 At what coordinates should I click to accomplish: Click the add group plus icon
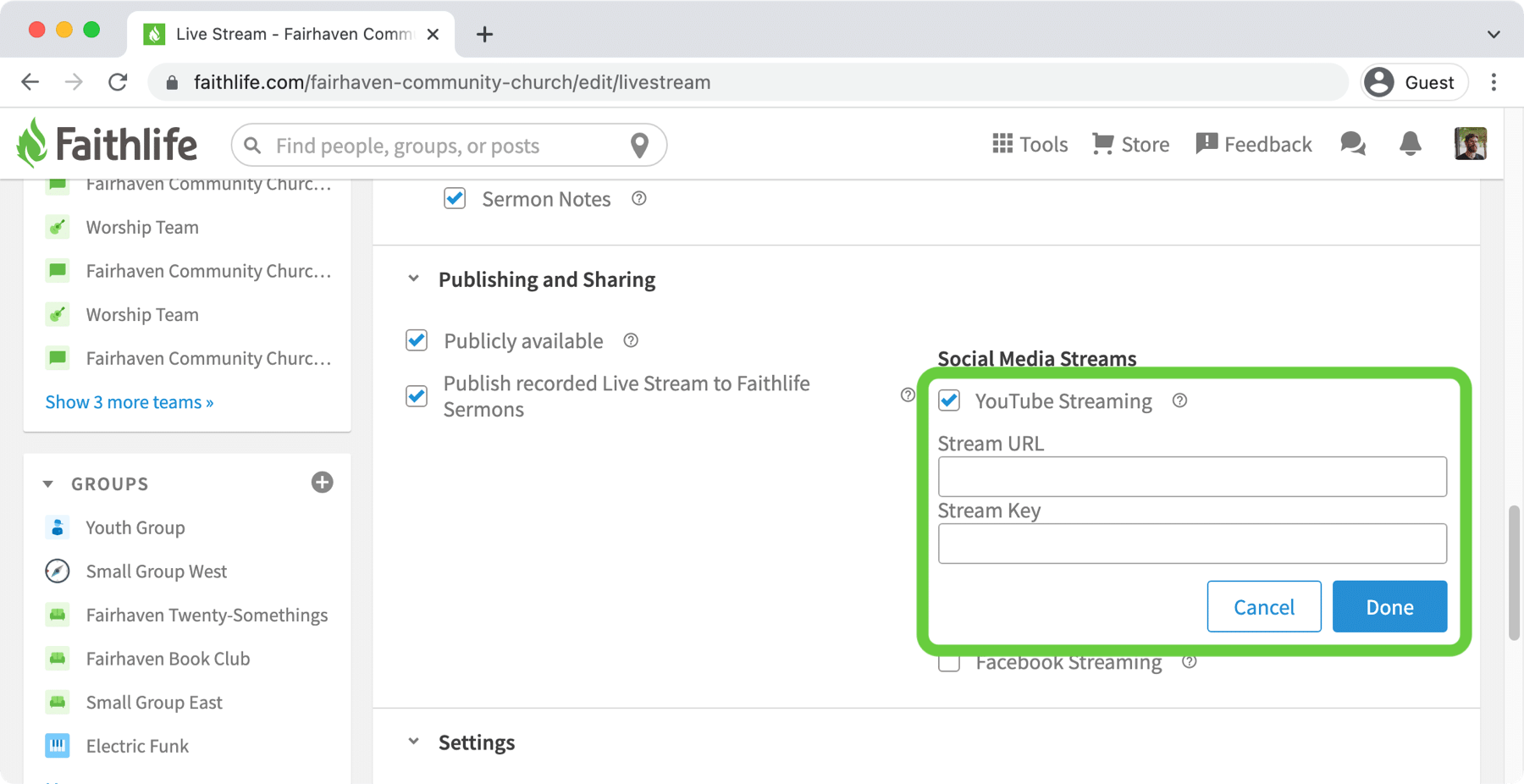(322, 483)
